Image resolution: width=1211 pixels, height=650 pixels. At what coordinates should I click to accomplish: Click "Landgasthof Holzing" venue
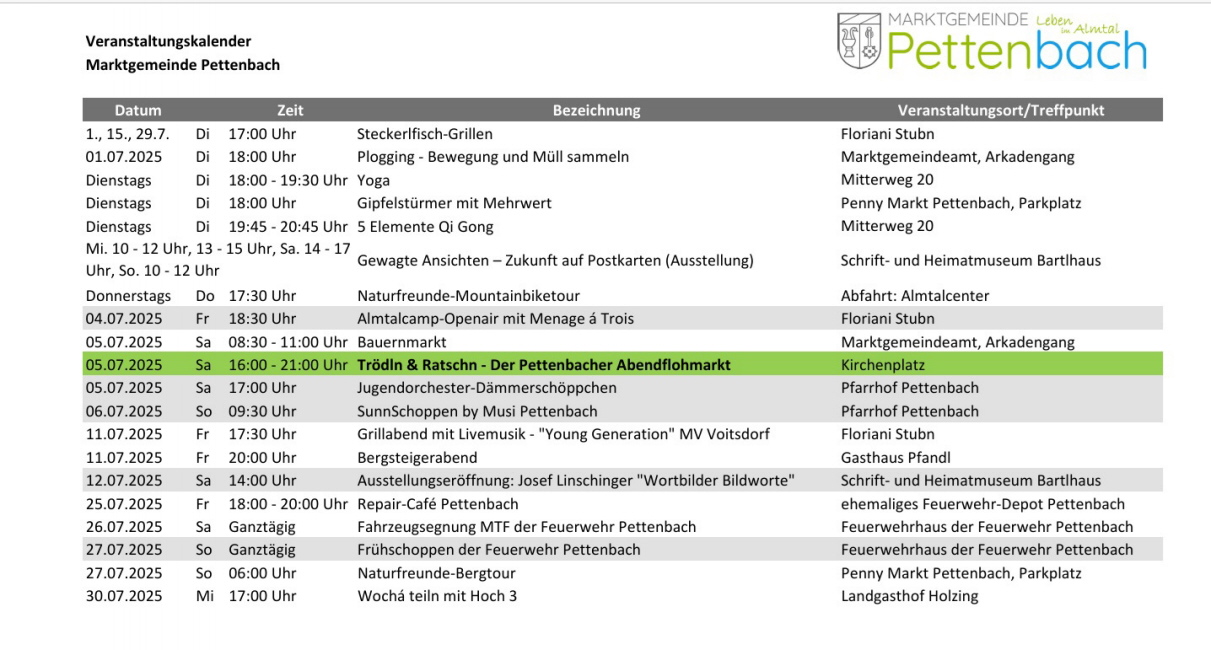click(x=910, y=596)
